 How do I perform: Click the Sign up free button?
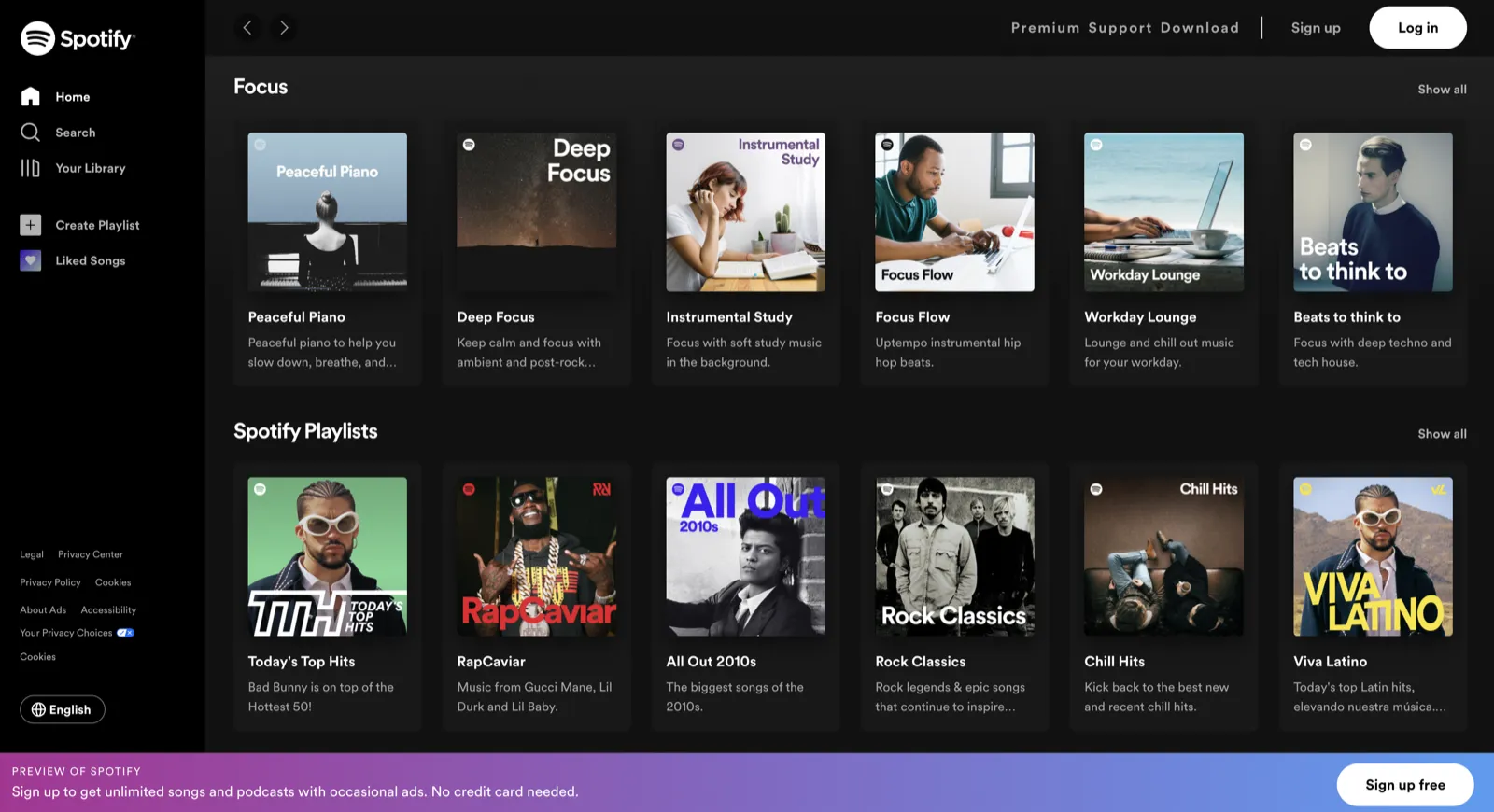(1405, 785)
